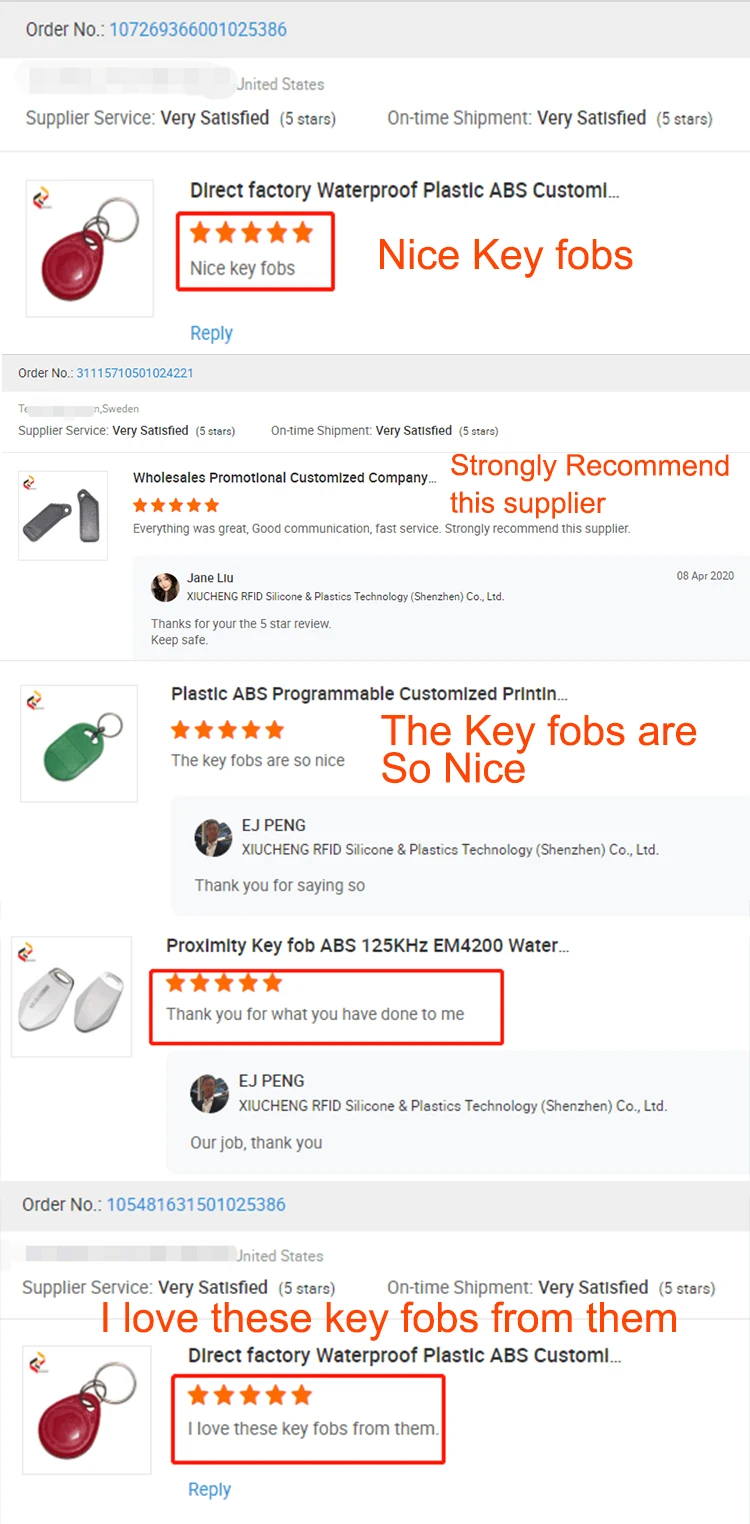Open 'Plastic ABS Programmable Customized Printin...' product title
The image size is (750, 1524).
[369, 693]
